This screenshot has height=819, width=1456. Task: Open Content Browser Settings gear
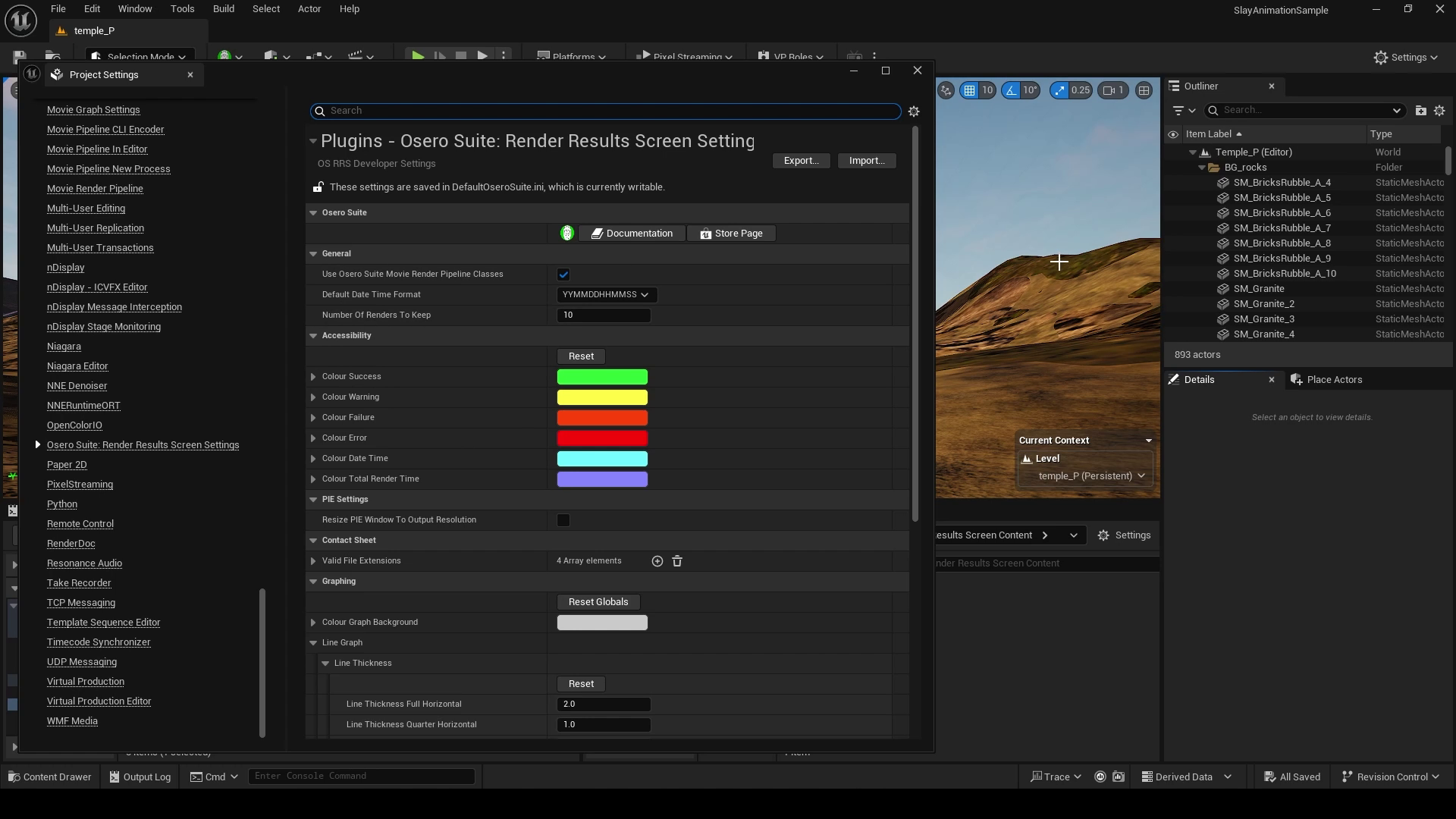(1124, 535)
